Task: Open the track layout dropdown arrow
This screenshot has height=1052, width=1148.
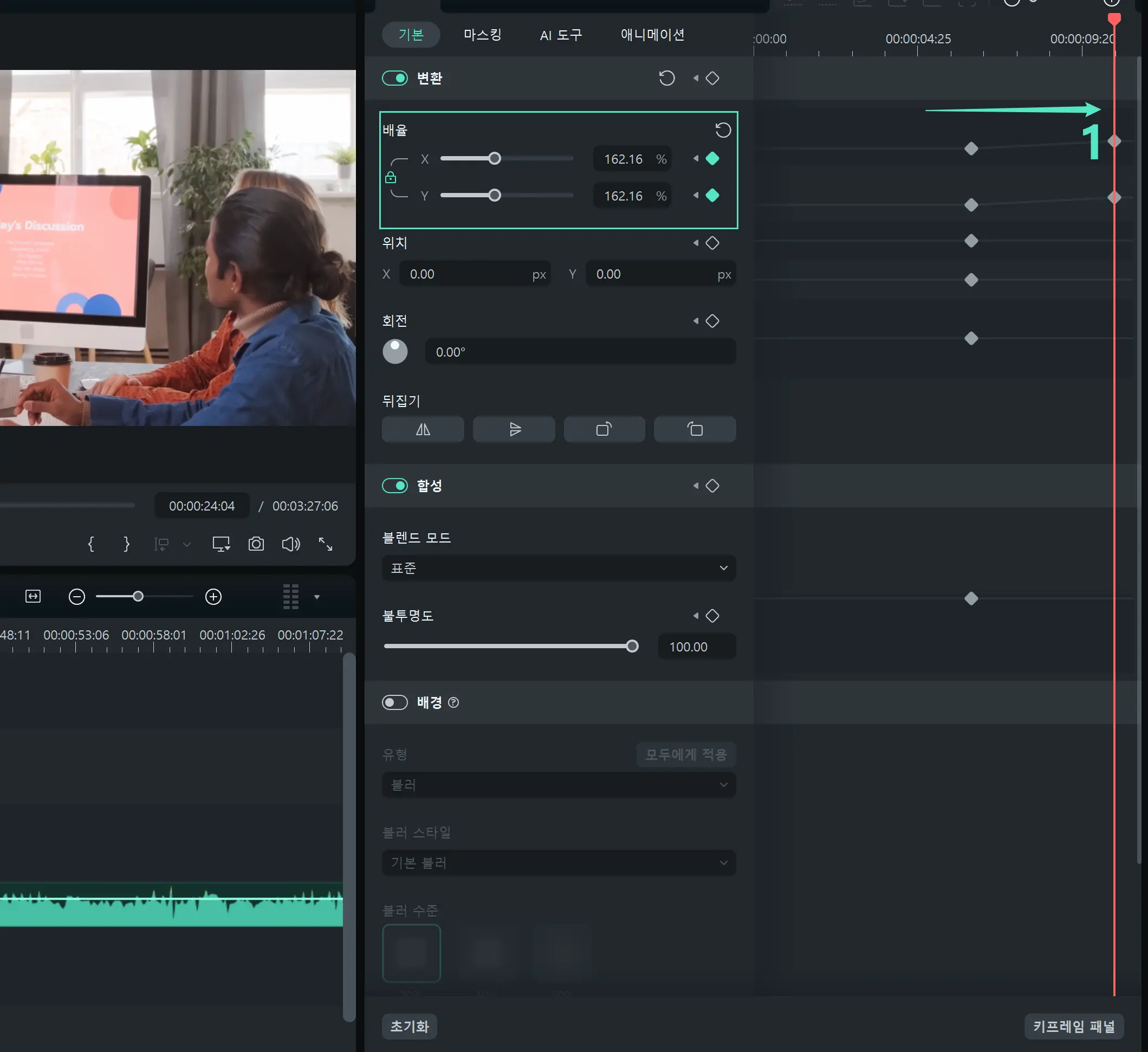Action: pos(316,597)
